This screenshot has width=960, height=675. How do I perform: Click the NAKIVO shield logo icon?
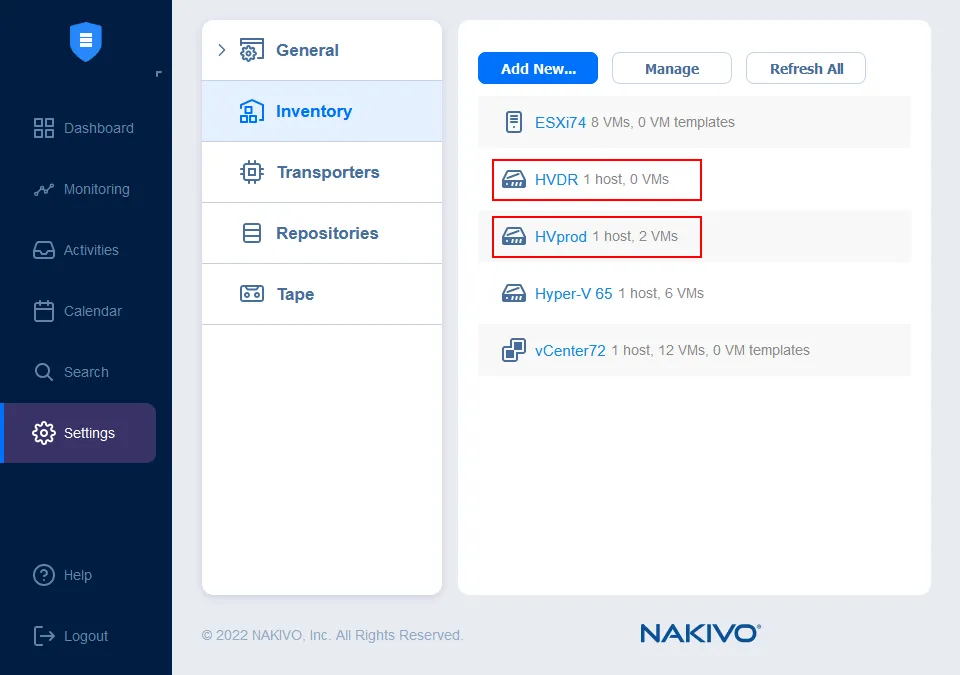tap(86, 41)
